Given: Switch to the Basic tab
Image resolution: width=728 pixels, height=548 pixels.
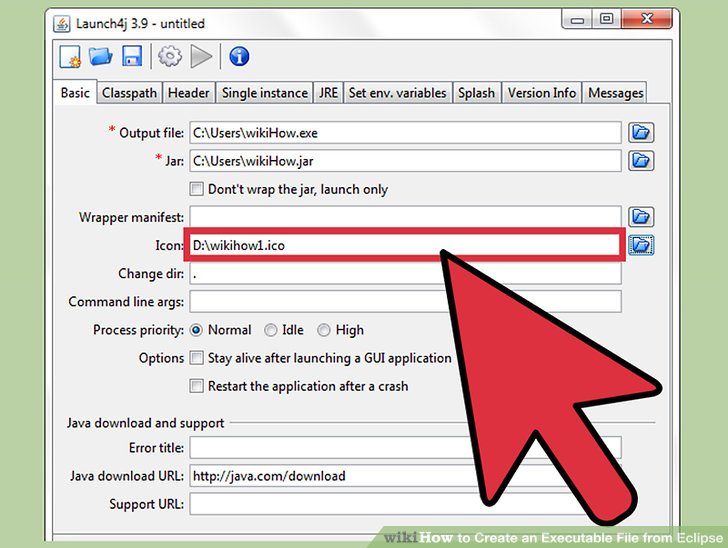Looking at the screenshot, I should pos(75,92).
